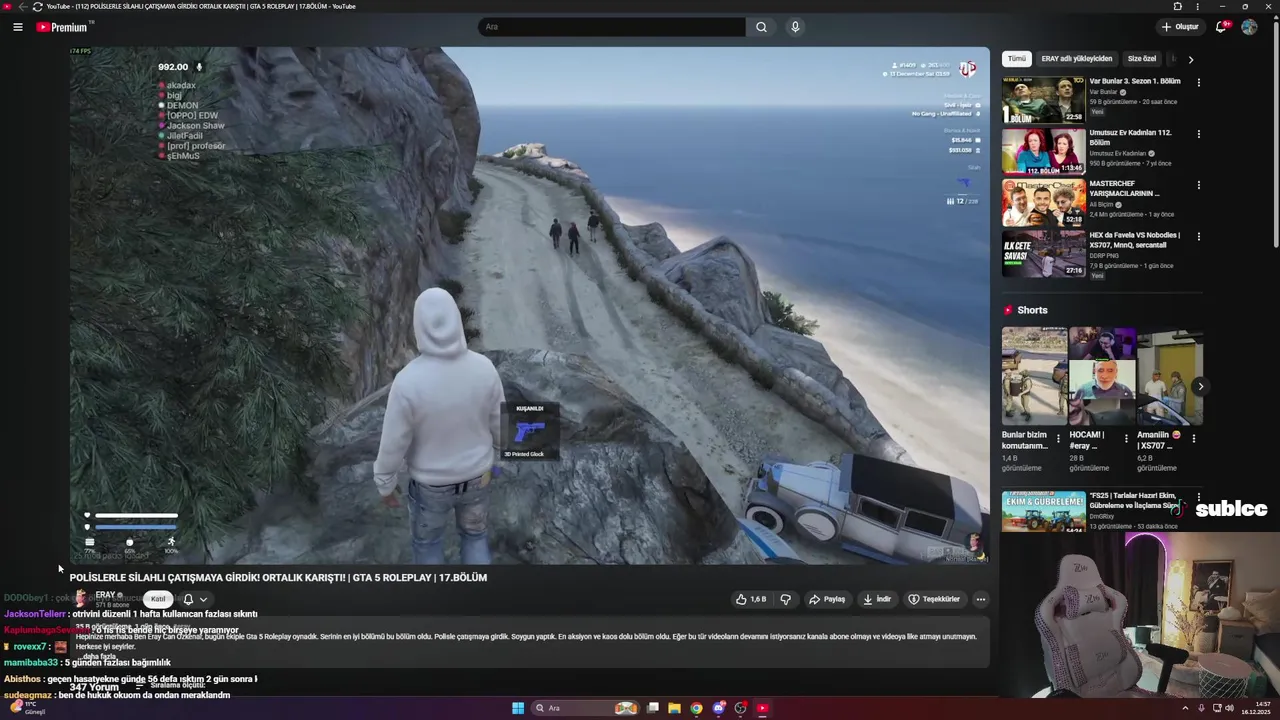Image resolution: width=1280 pixels, height=720 pixels.
Task: Open File Explorer from the taskbar
Action: [x=674, y=708]
